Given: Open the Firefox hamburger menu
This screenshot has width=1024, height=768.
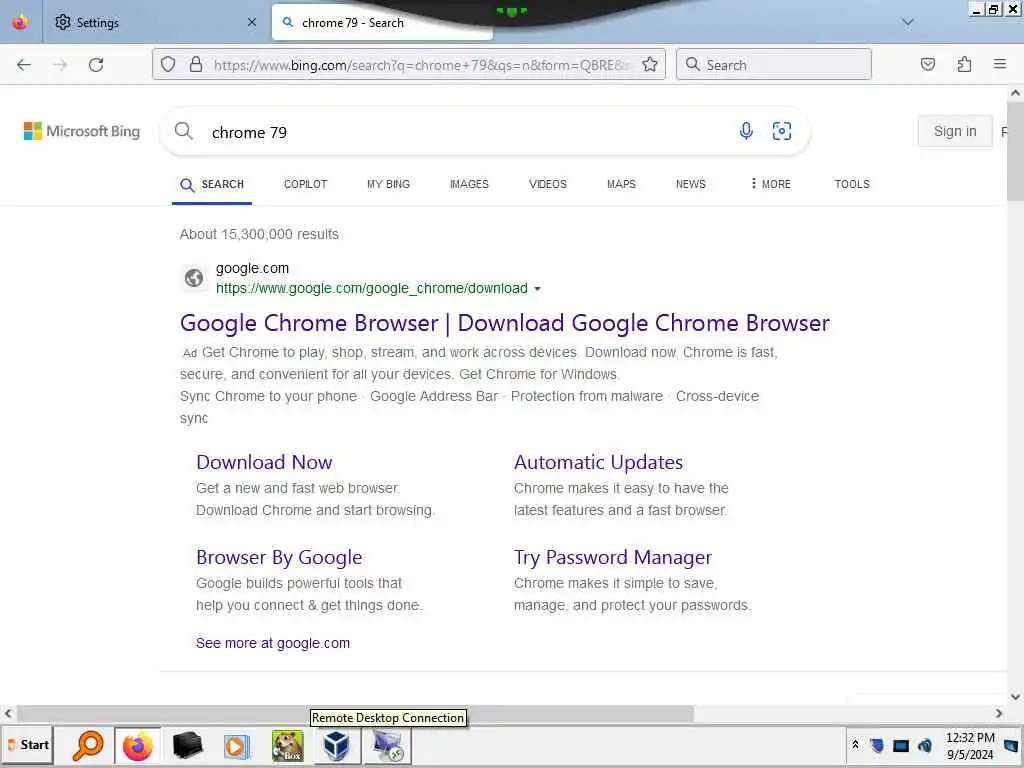Looking at the screenshot, I should pos(1000,64).
